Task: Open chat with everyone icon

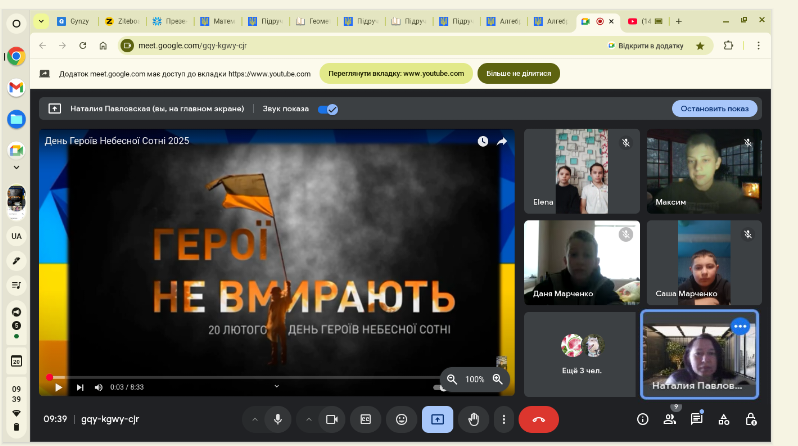Action: [x=696, y=419]
